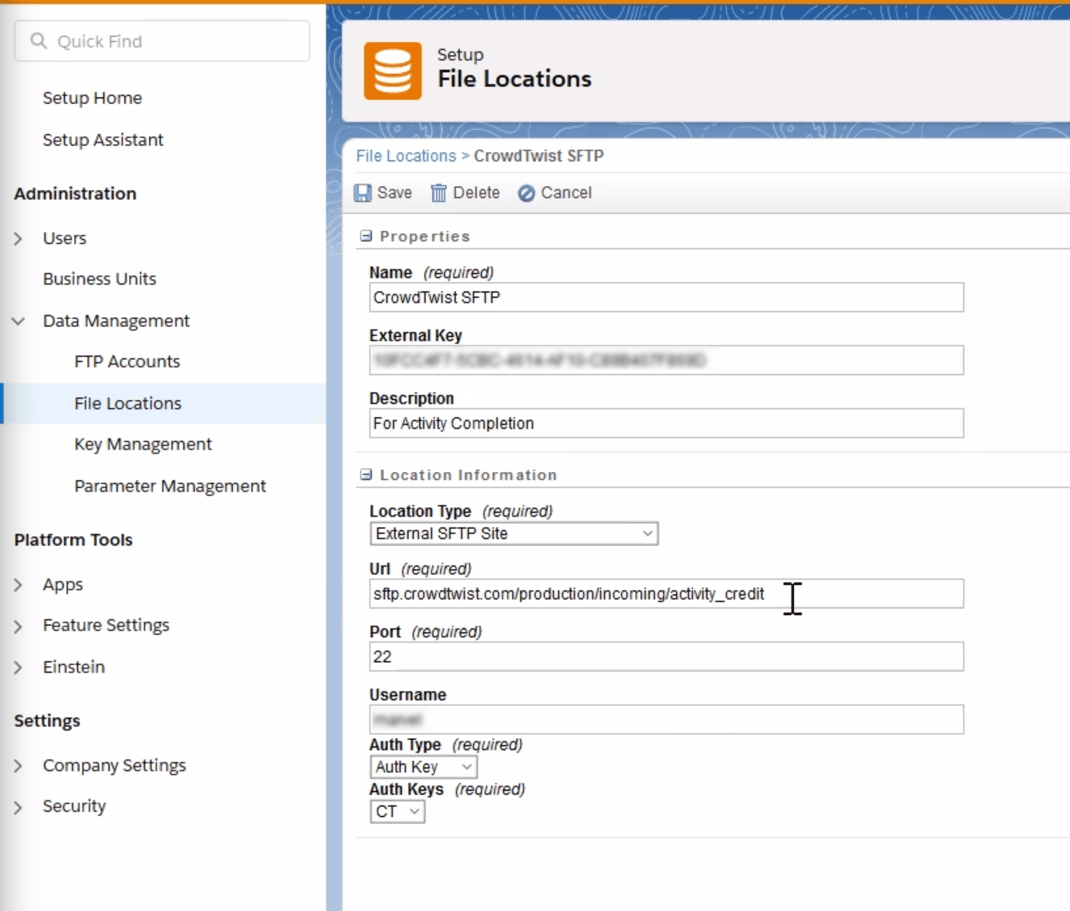Viewport: 1070px width, 911px height.
Task: Click the Feature Settings sidebar item
Action: pyautogui.click(x=106, y=626)
